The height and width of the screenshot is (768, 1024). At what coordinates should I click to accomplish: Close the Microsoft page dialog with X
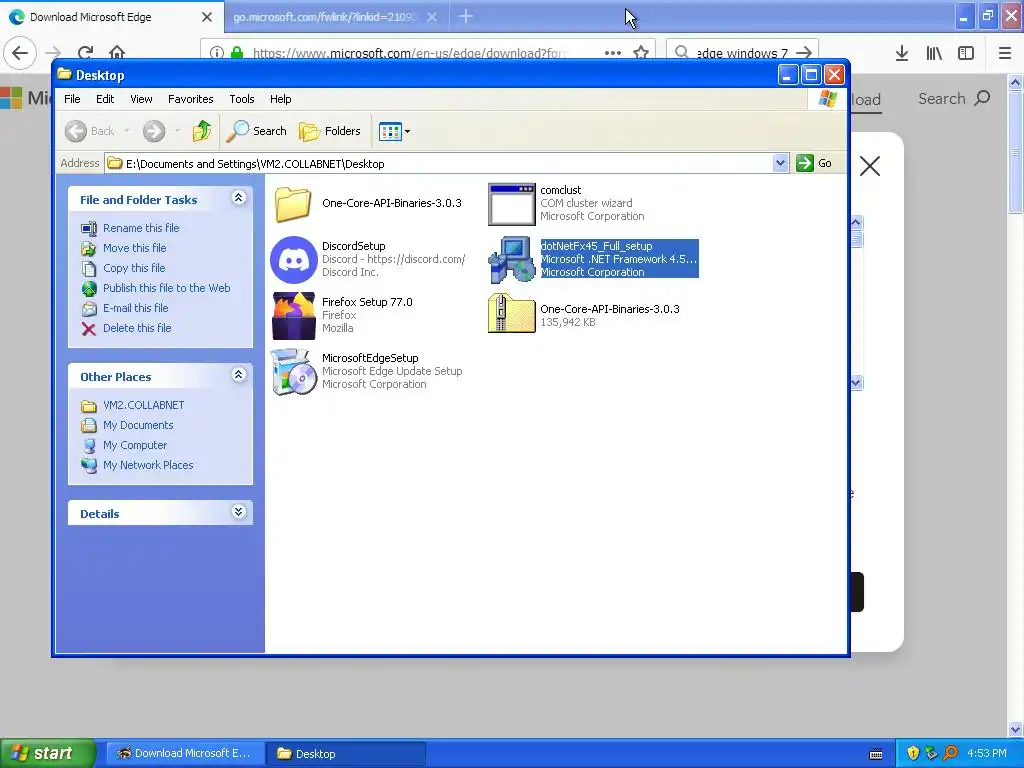[x=870, y=167]
